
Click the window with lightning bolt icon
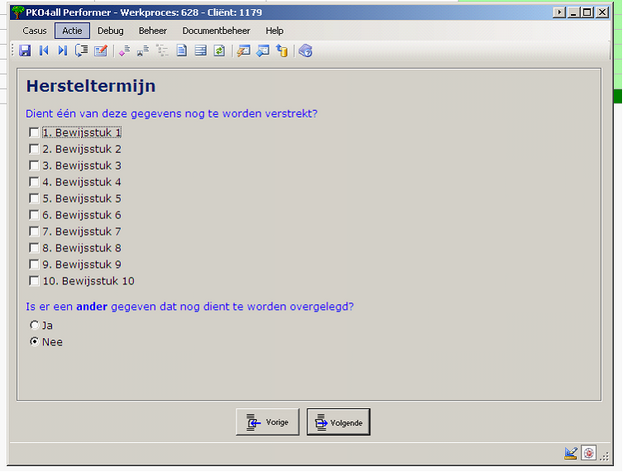(244, 51)
